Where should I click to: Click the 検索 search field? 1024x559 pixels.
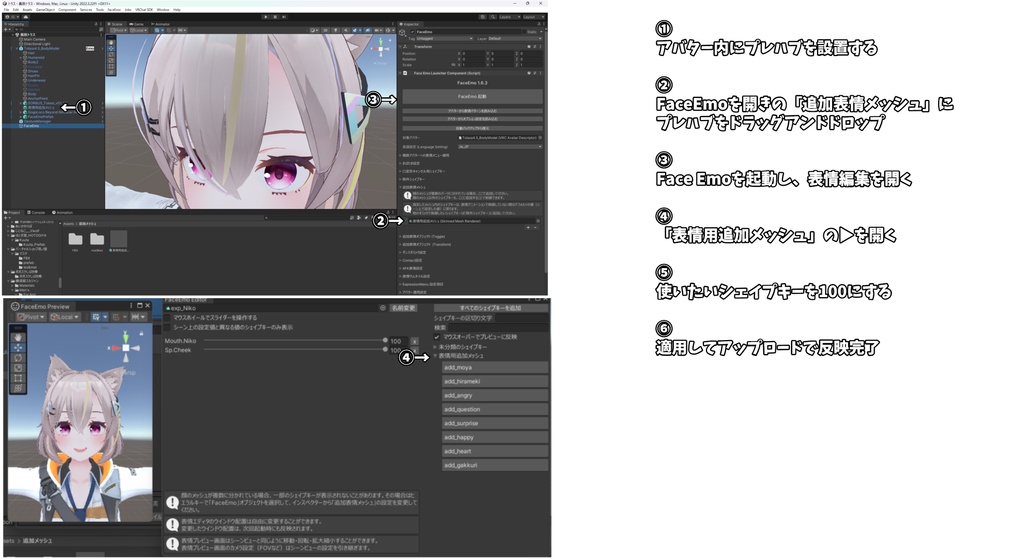point(498,327)
